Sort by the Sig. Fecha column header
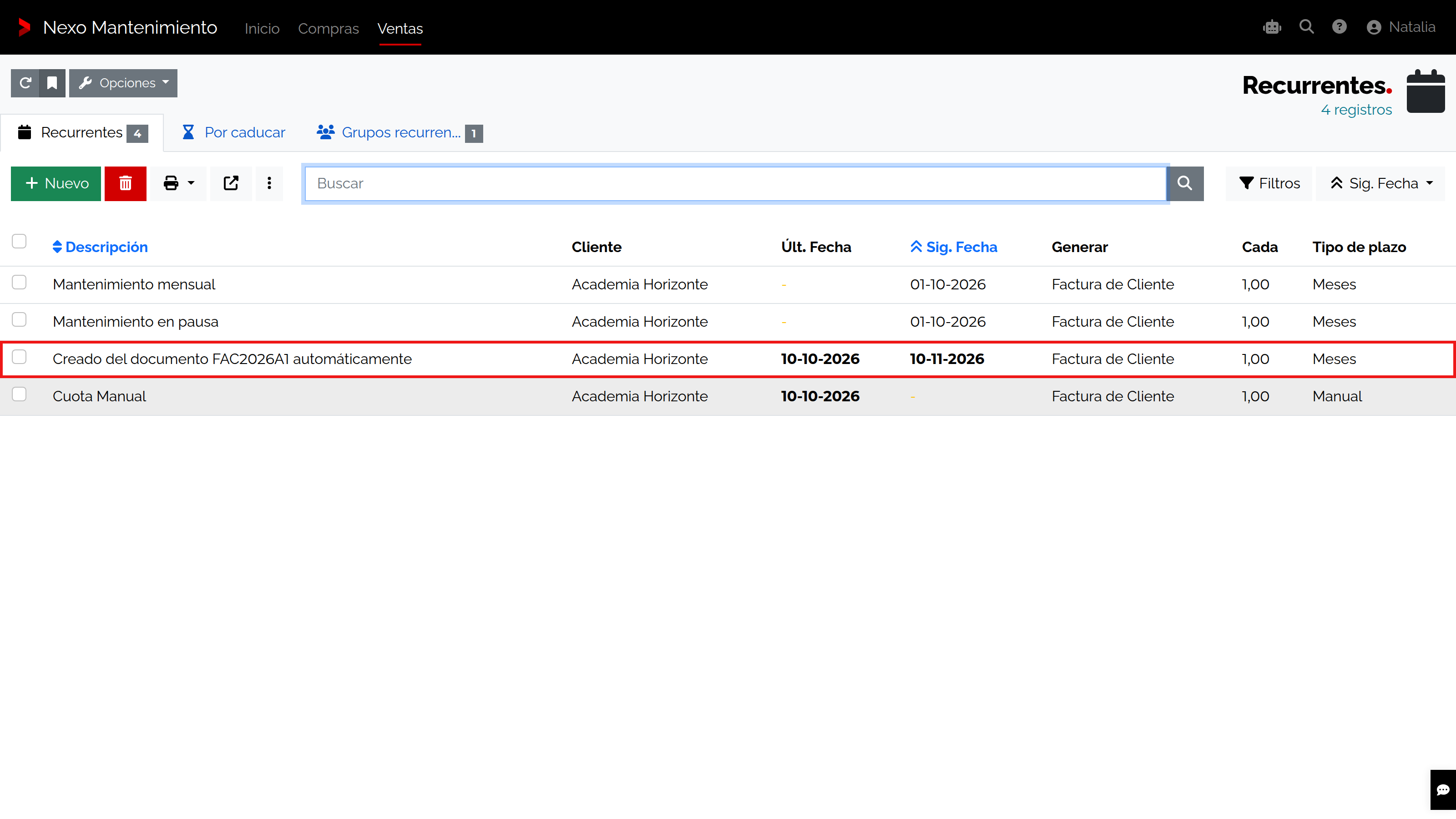This screenshot has width=1456, height=819. [954, 247]
